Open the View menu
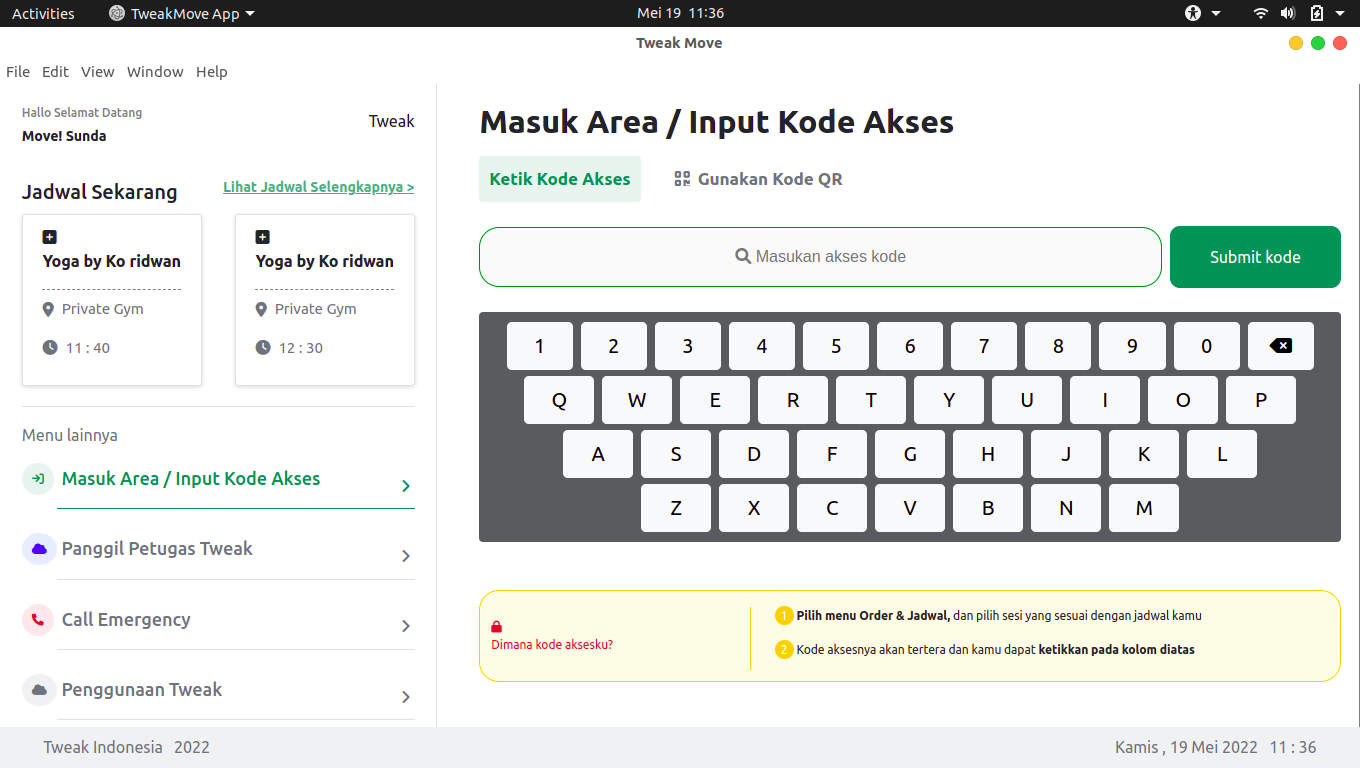The image size is (1360, 768). click(98, 72)
